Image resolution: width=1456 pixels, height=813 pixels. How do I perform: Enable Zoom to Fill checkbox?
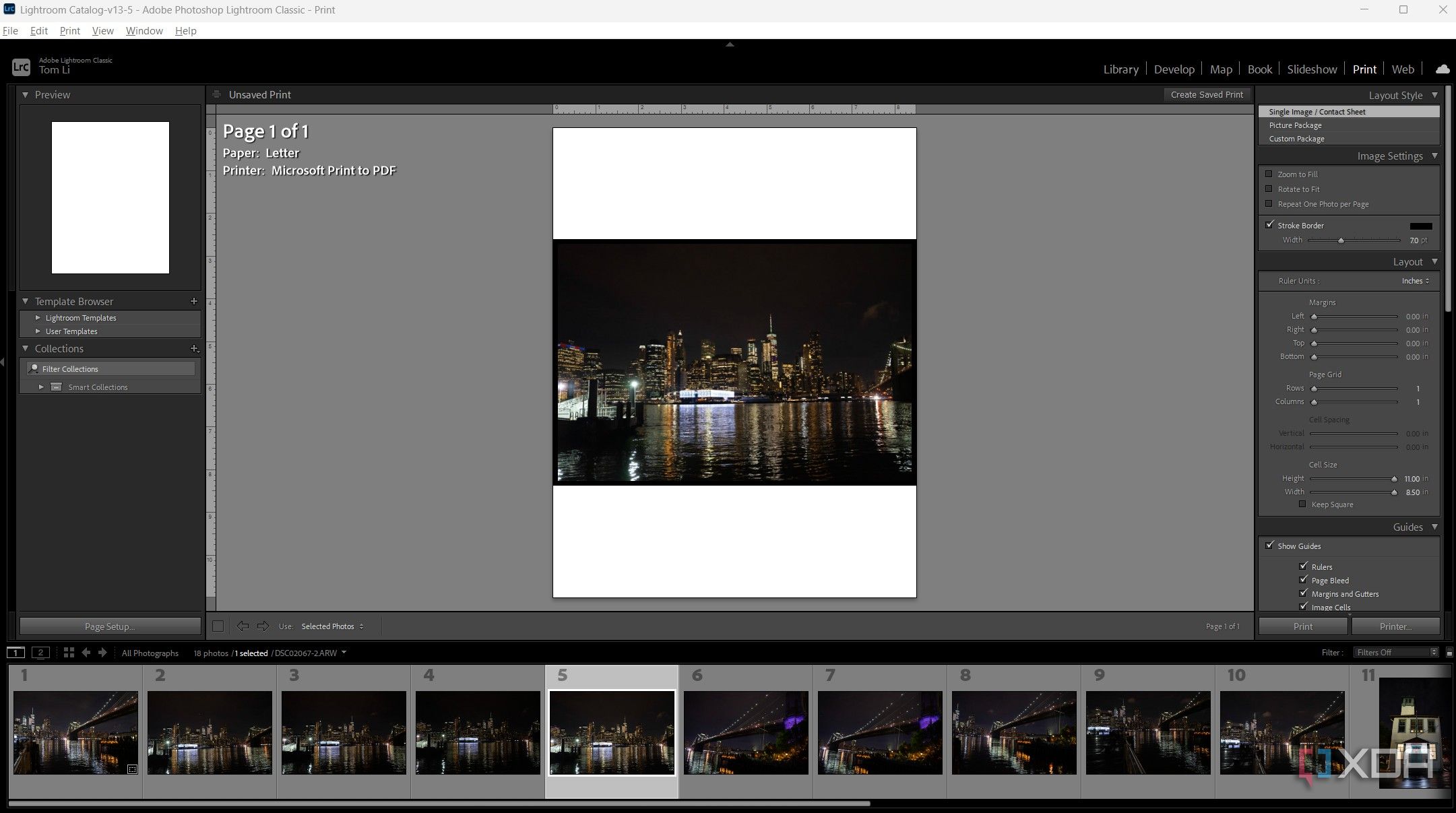(x=1269, y=174)
